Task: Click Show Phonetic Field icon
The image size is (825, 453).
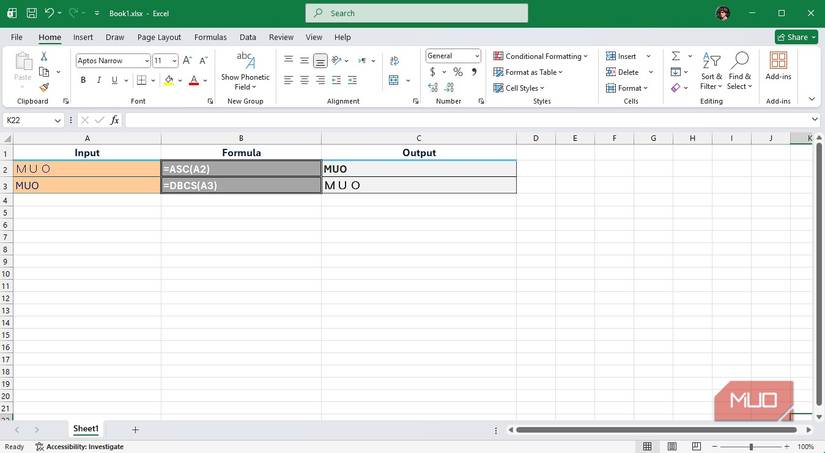Action: [x=245, y=61]
